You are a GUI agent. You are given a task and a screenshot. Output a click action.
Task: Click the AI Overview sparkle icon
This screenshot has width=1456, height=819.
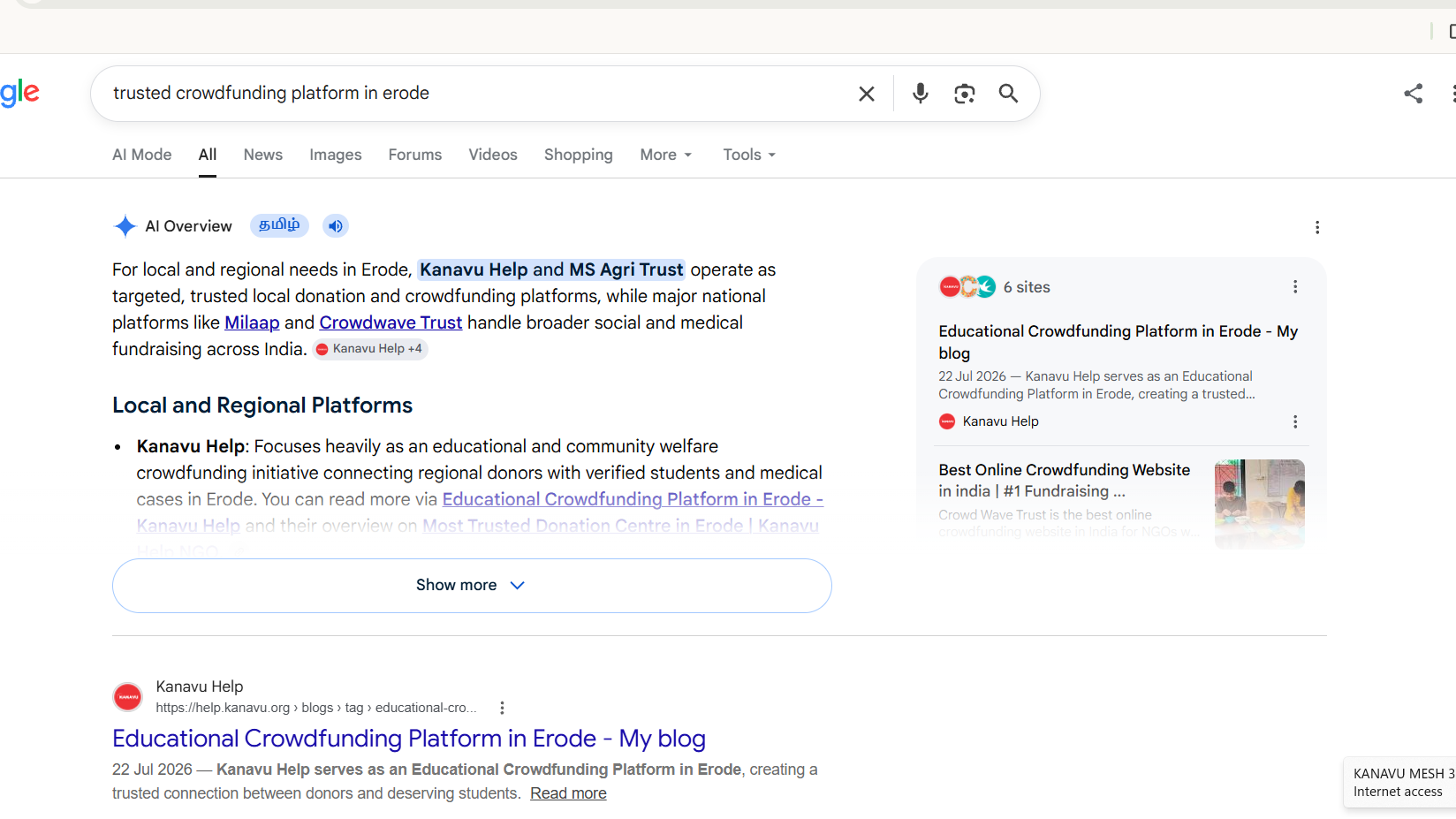[x=125, y=226]
